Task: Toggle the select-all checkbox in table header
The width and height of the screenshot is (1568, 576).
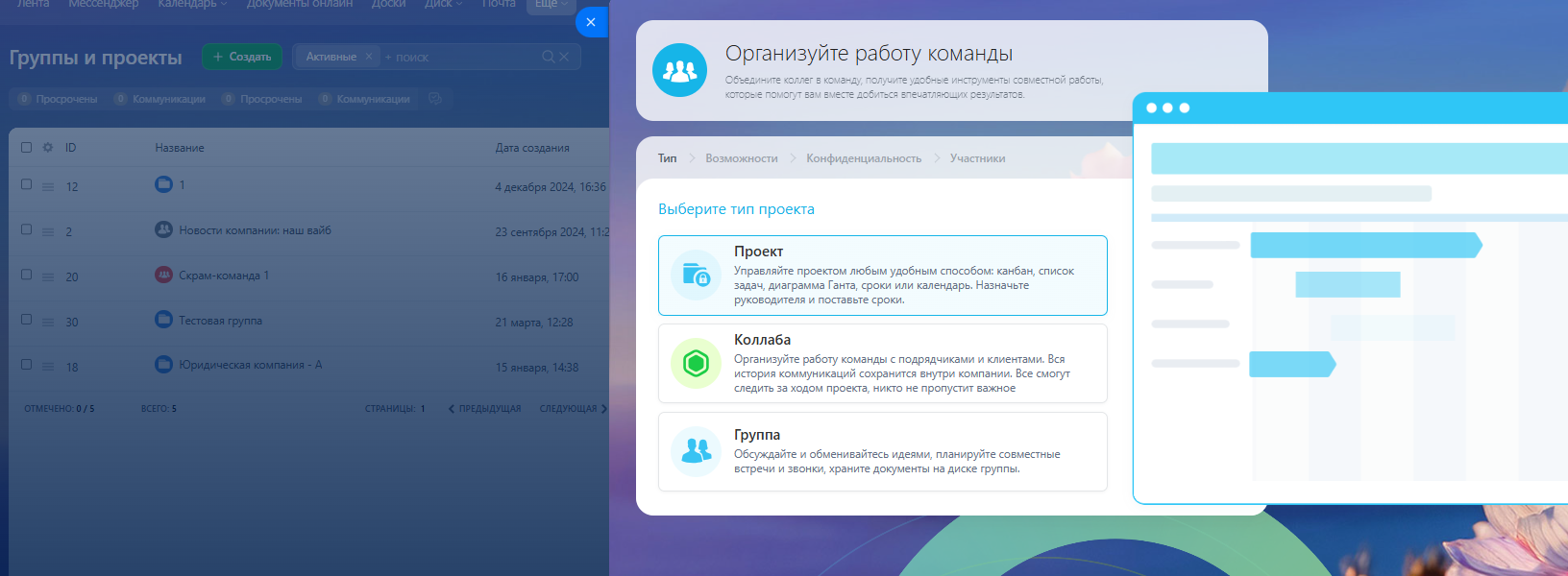Action: point(27,148)
